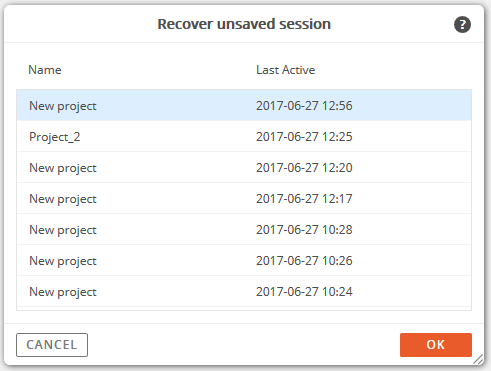Select New project last active at 10:26
The width and height of the screenshot is (491, 371).
tap(244, 260)
